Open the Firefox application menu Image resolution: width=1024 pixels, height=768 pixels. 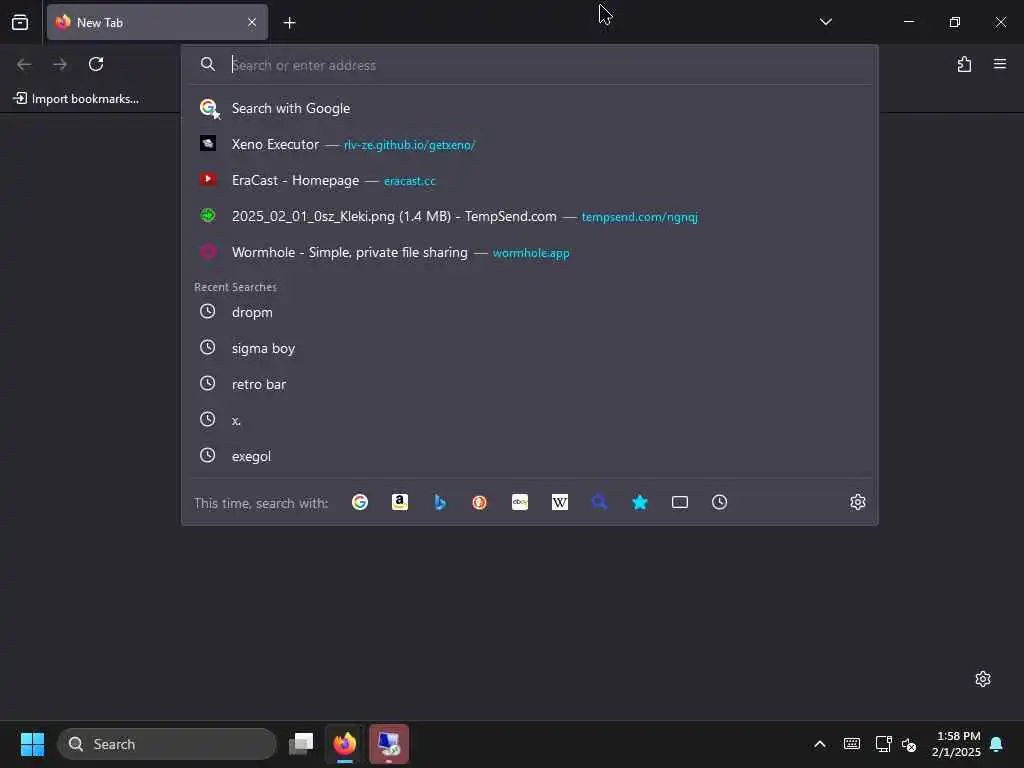(1000, 64)
